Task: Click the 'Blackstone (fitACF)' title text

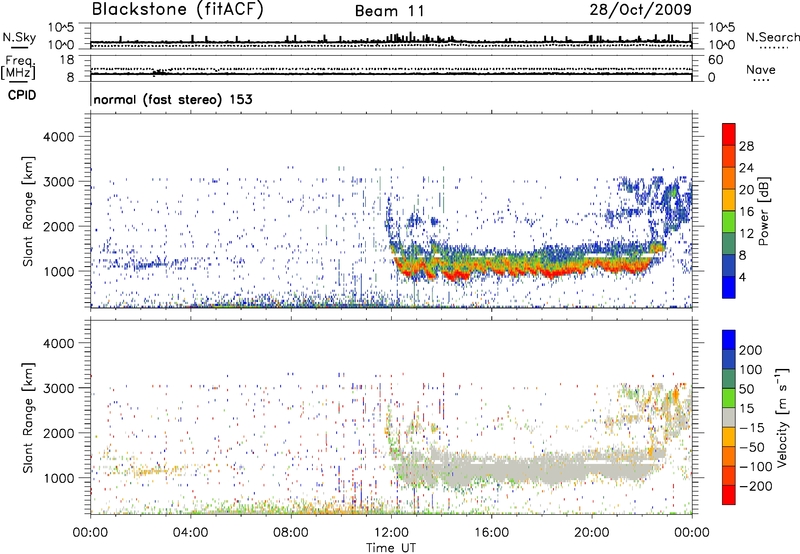Action: 177,9
